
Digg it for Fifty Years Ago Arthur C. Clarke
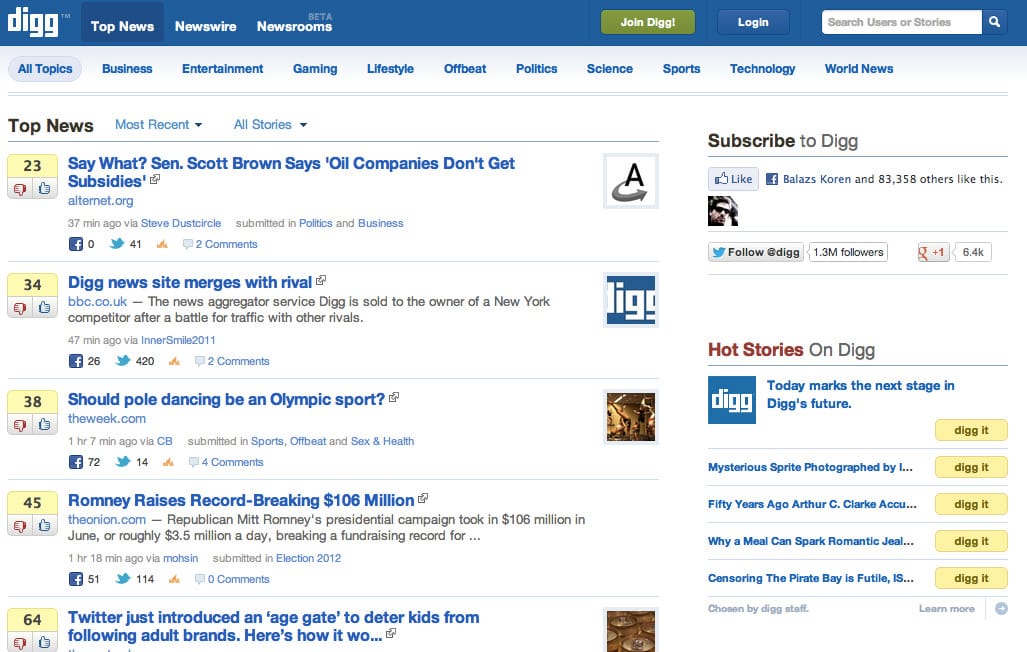click(971, 504)
